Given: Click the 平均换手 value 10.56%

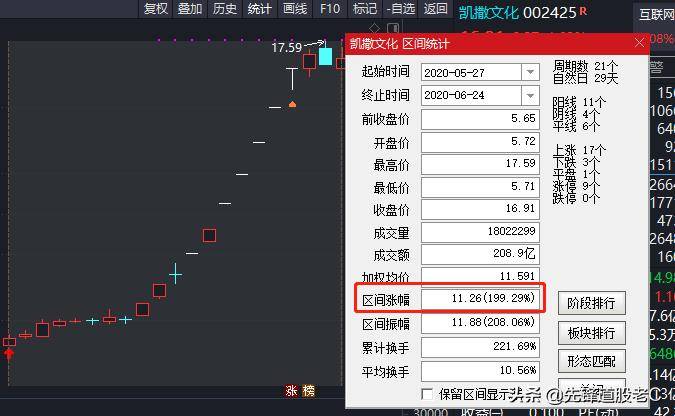Looking at the screenshot, I should pos(480,371).
